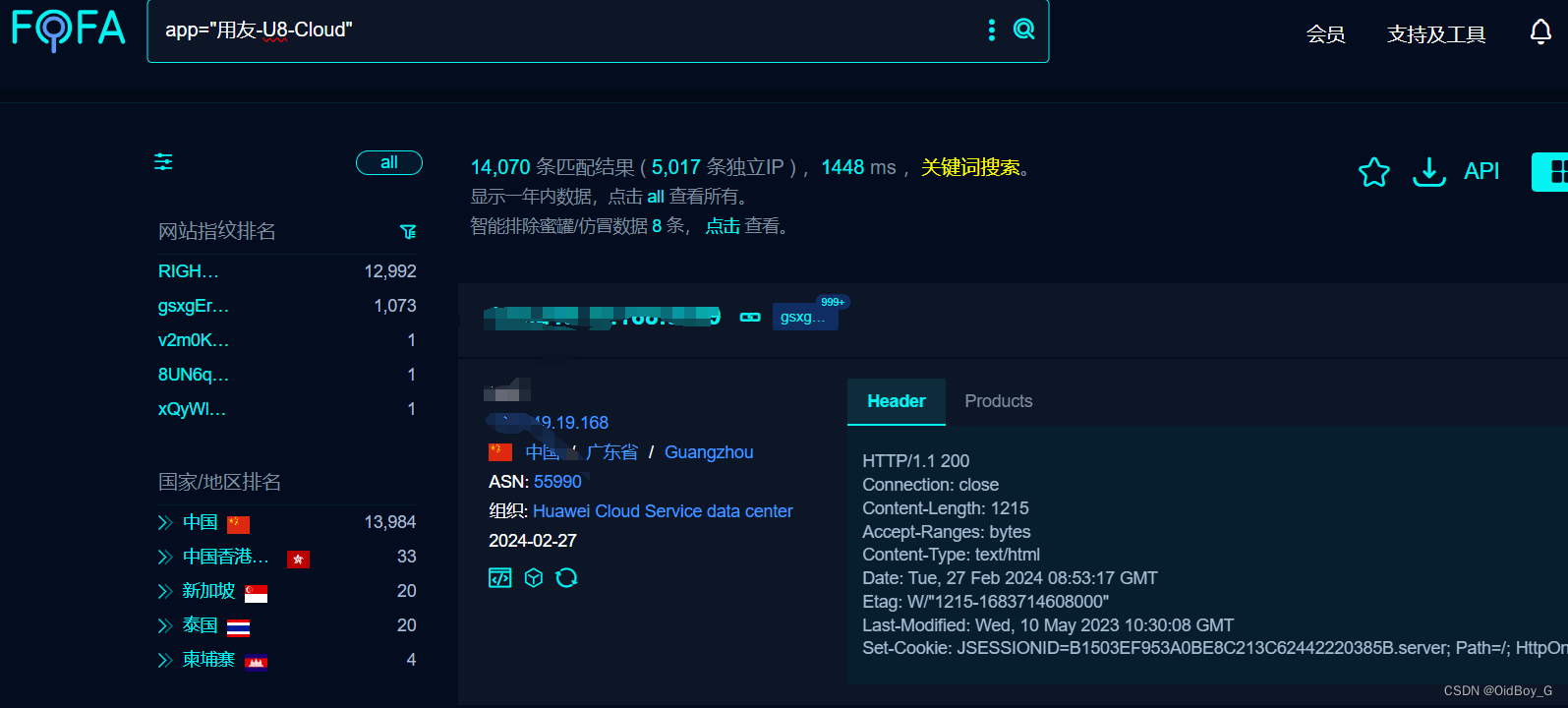Favorite this search with the star icon
This screenshot has height=708, width=1568.
pyautogui.click(x=1373, y=172)
